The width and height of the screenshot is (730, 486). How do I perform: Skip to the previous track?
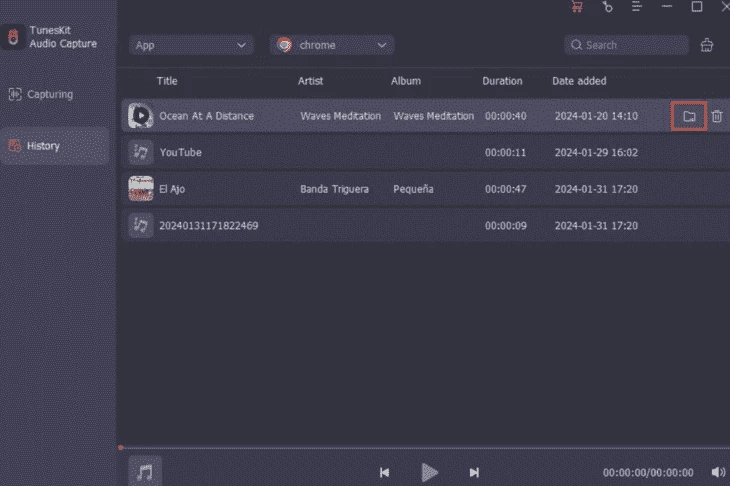pos(384,472)
